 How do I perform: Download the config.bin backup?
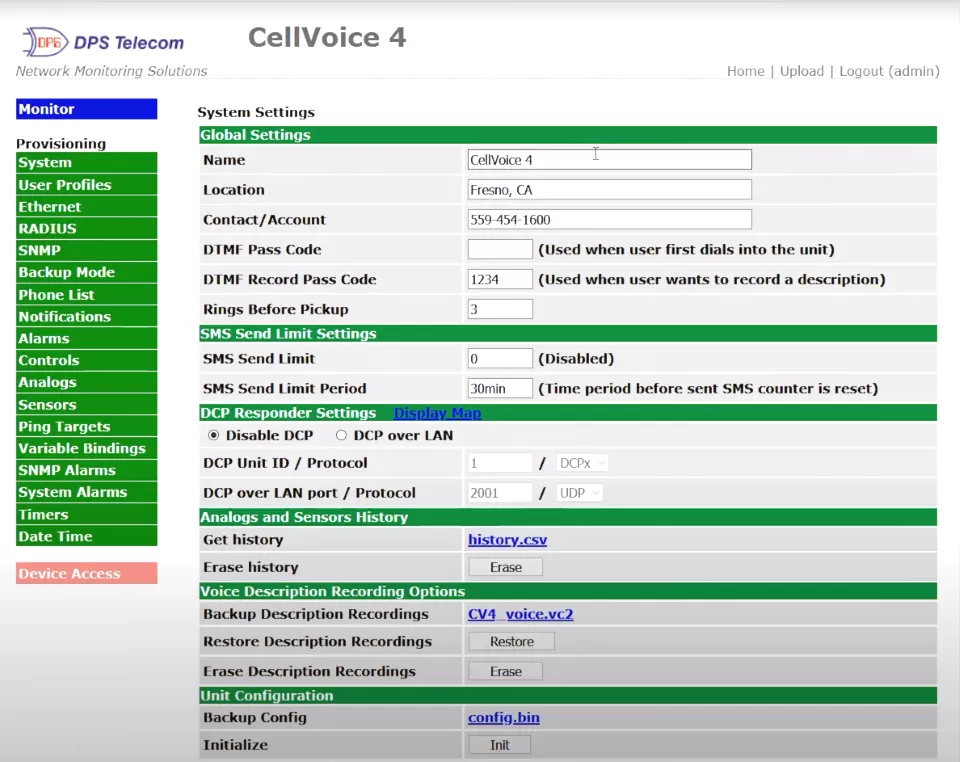(x=503, y=718)
